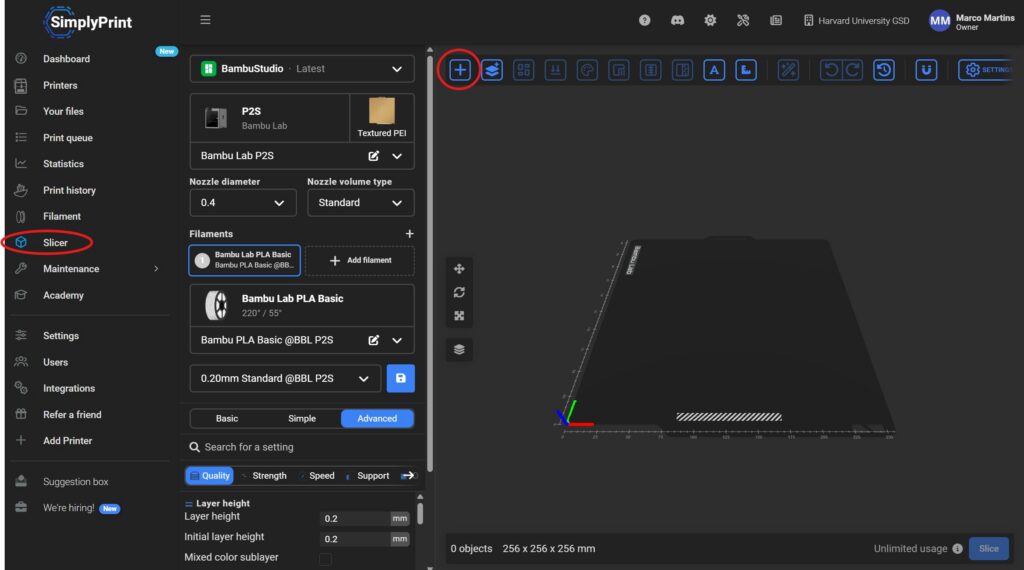Add a filament with plus icon beside Filaments

(409, 234)
